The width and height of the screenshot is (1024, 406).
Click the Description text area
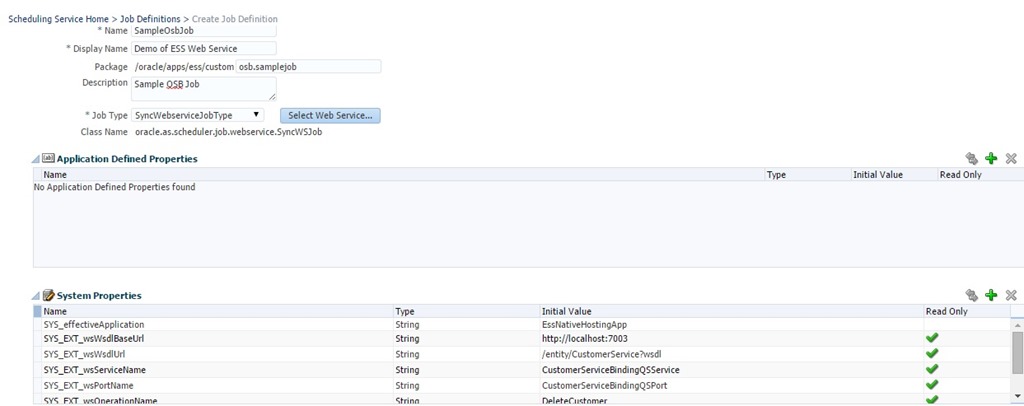click(203, 88)
